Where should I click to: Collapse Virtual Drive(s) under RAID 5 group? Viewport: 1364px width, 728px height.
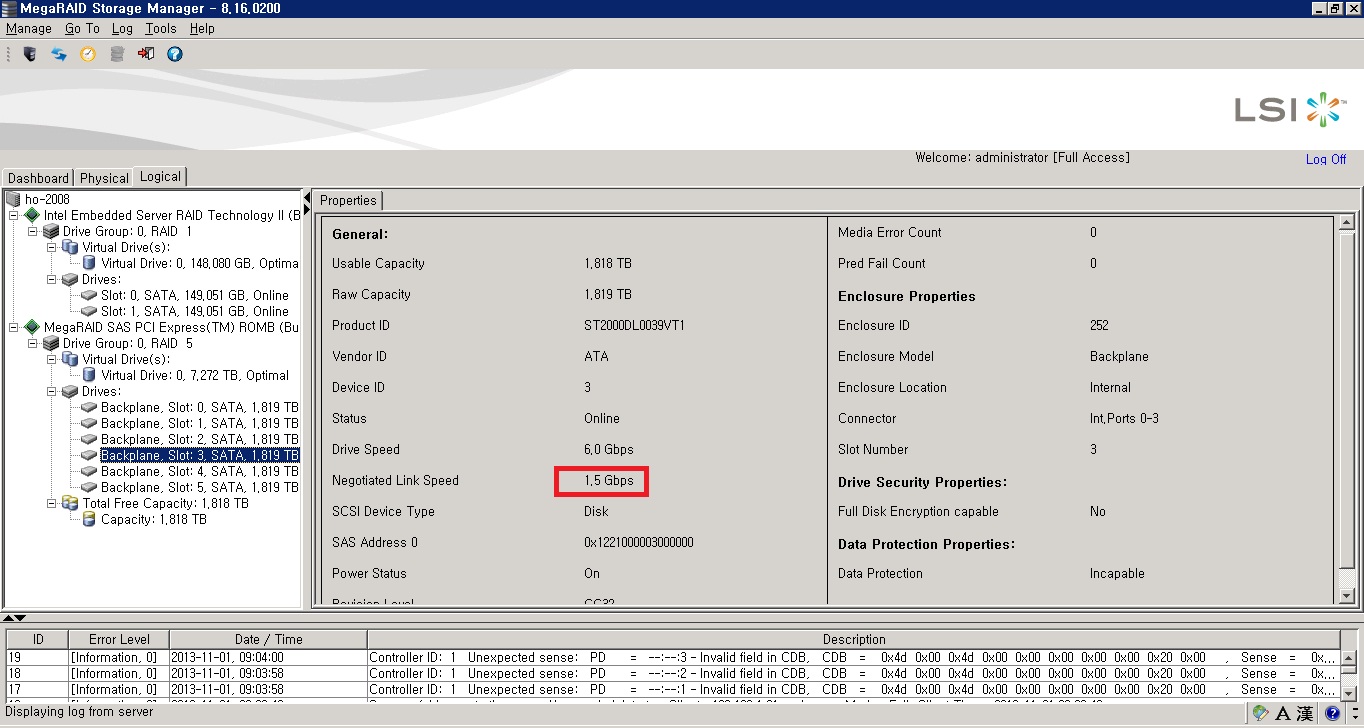coord(52,359)
